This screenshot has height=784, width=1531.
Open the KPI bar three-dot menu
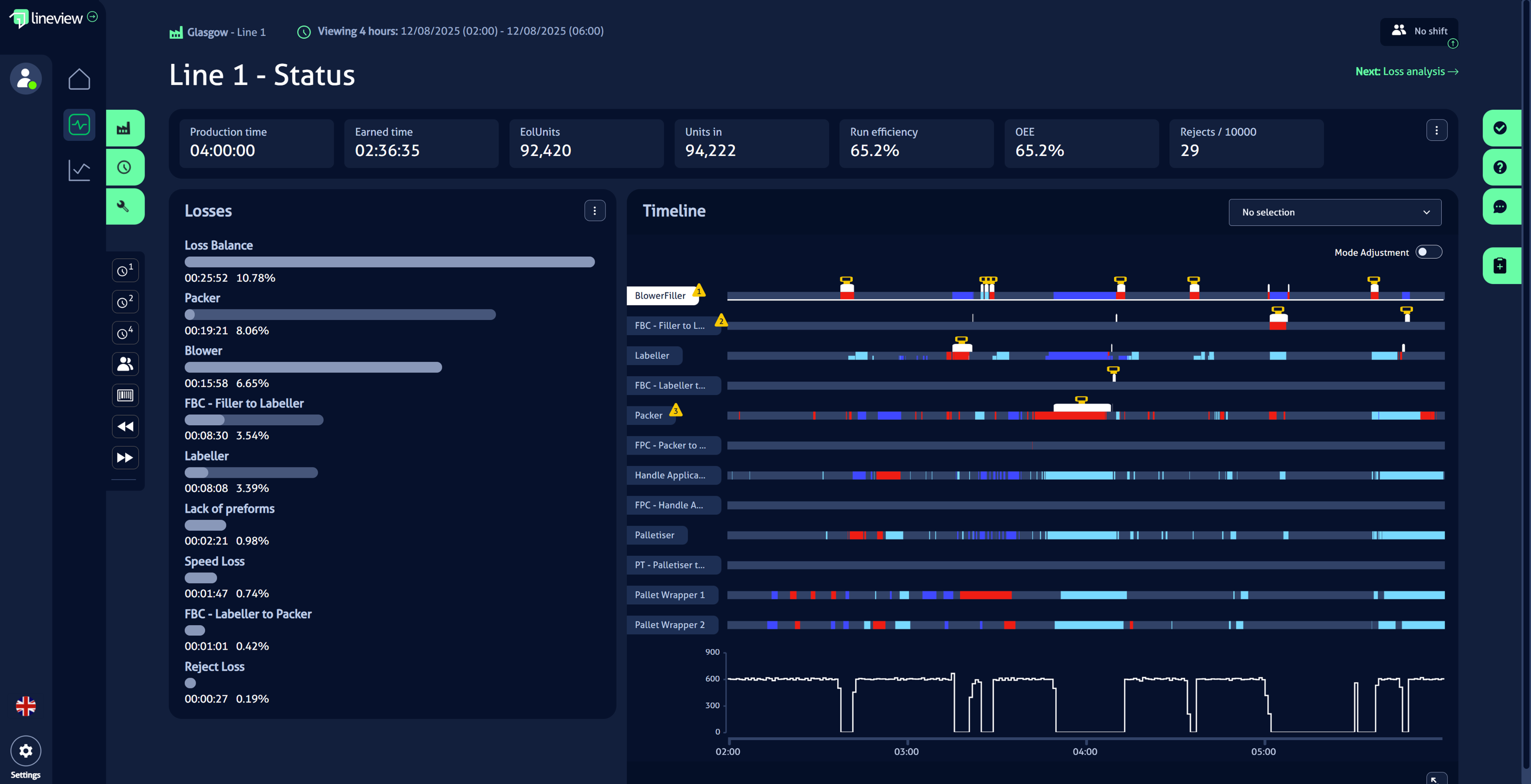(1436, 130)
